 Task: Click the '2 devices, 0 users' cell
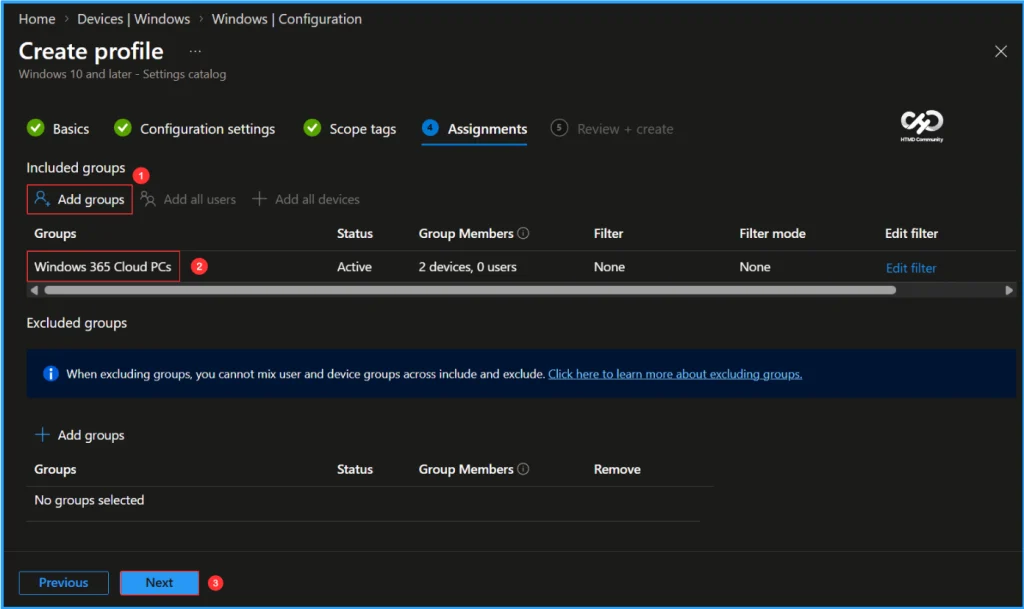pyautogui.click(x=468, y=267)
